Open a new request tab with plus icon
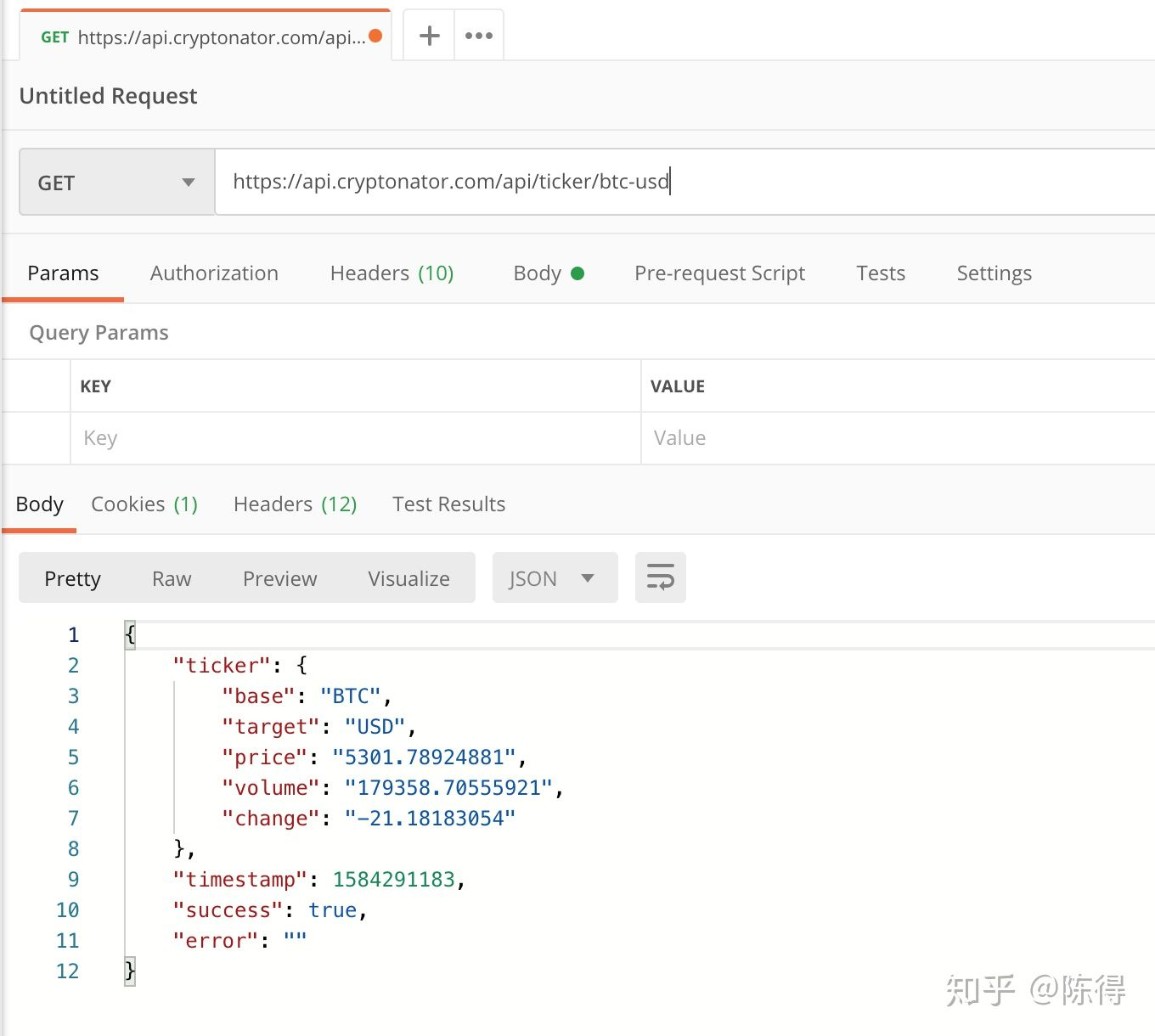The image size is (1155, 1036). click(430, 36)
